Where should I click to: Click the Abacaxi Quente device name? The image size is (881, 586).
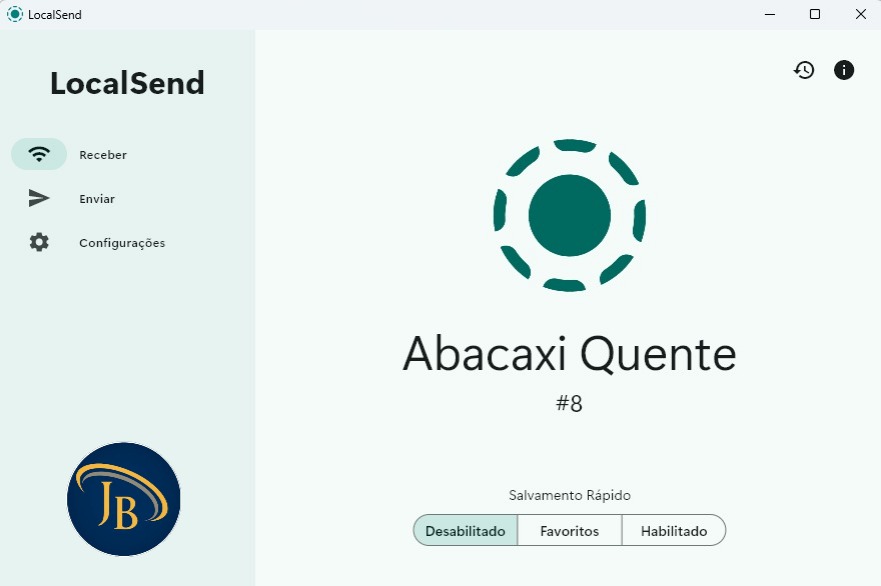[569, 353]
